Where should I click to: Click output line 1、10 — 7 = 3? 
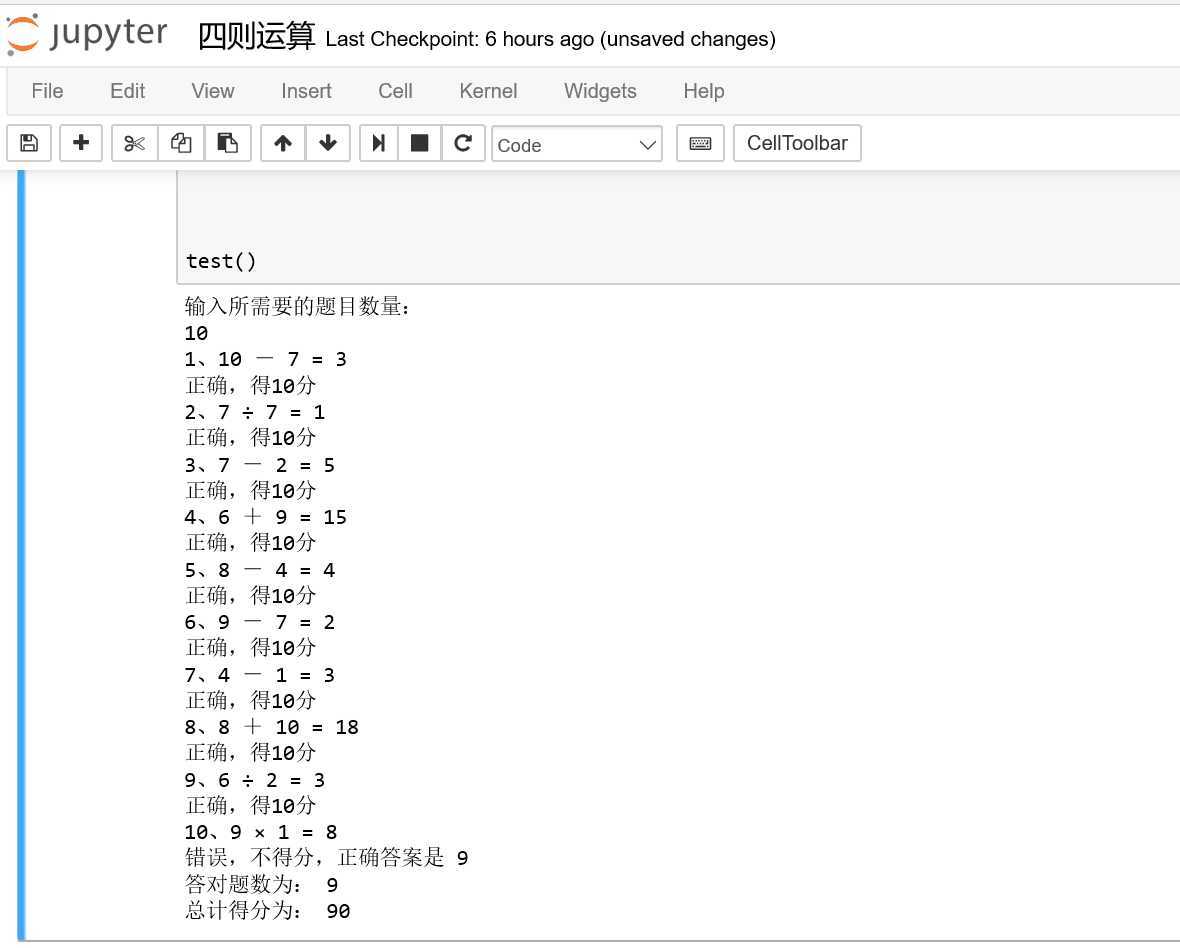click(266, 359)
